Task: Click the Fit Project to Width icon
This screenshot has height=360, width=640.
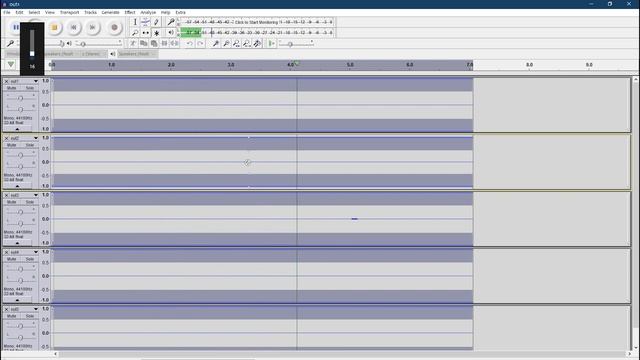Action: tap(247, 43)
